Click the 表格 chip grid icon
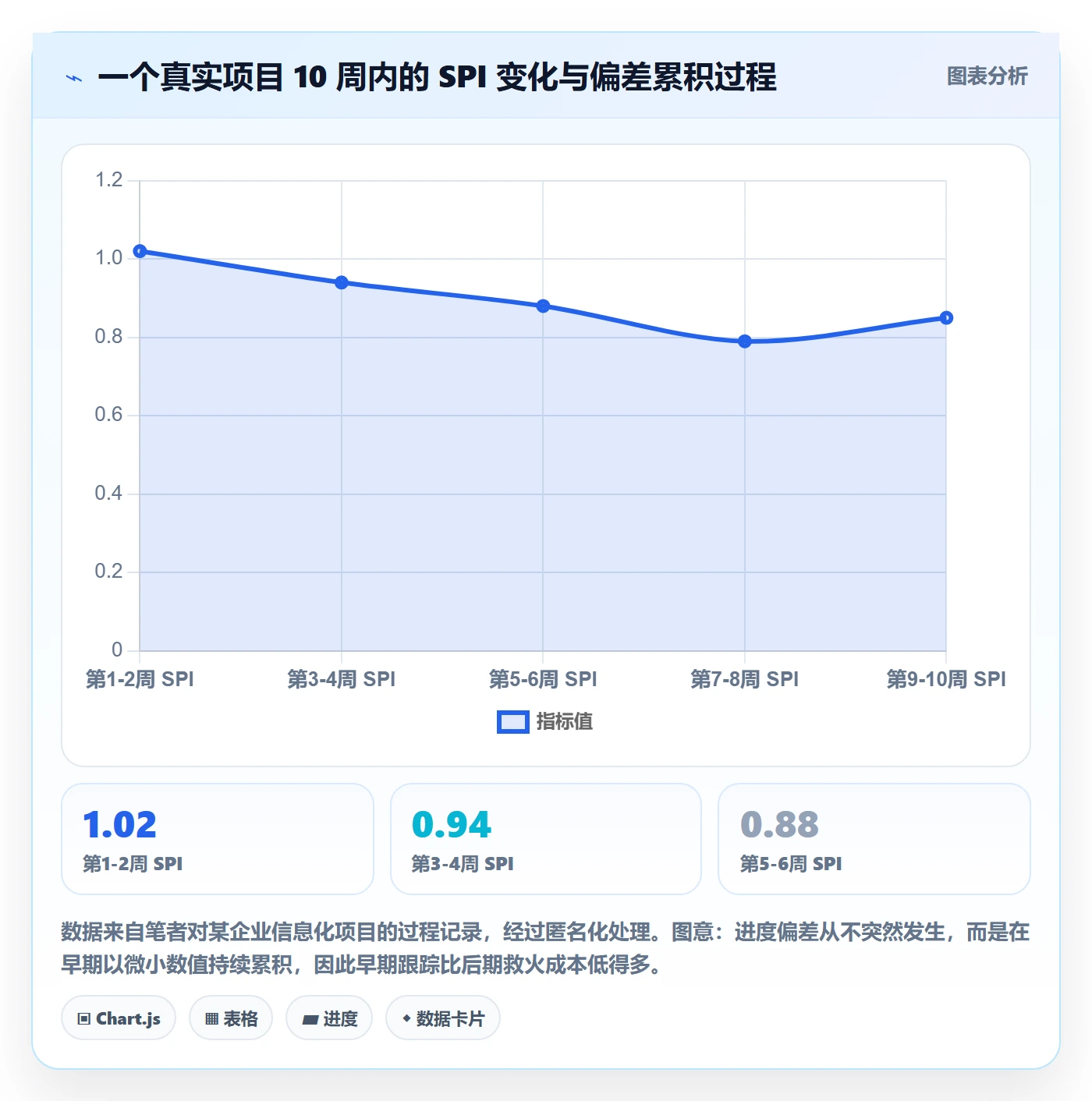1092x1101 pixels. tap(211, 1019)
